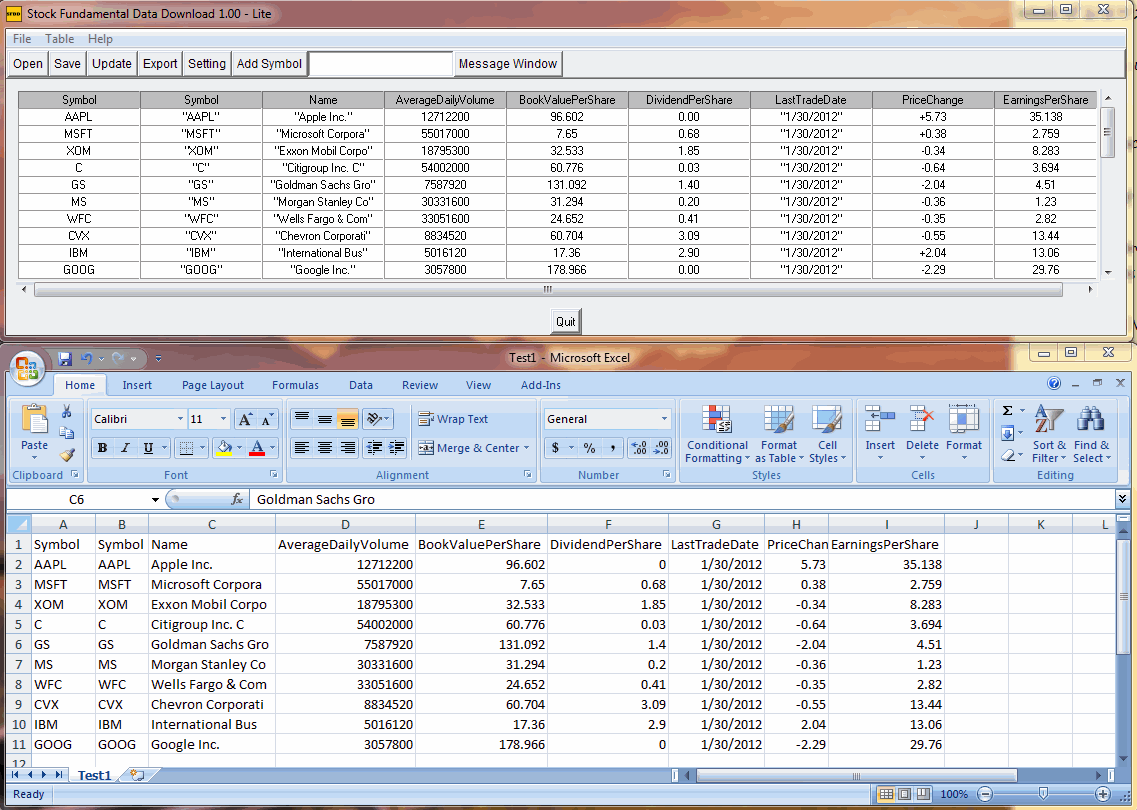Click the Insert Worksheet tab icon
Image resolution: width=1137 pixels, height=810 pixels.
coord(137,775)
